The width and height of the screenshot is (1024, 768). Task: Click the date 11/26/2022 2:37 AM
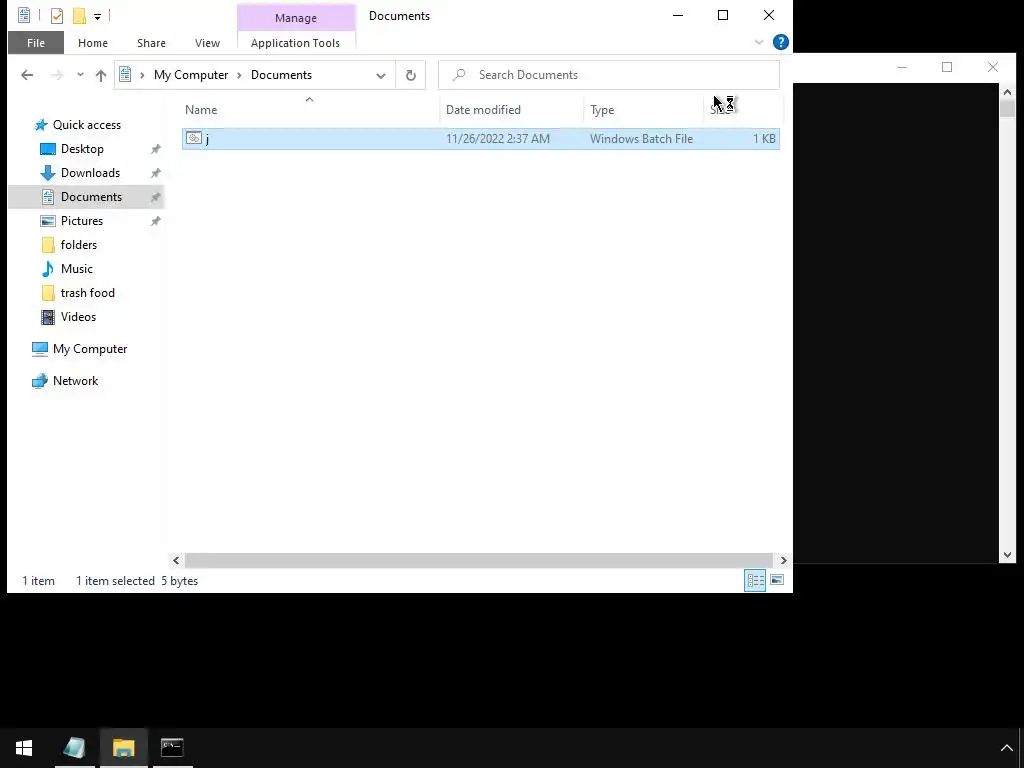click(498, 138)
